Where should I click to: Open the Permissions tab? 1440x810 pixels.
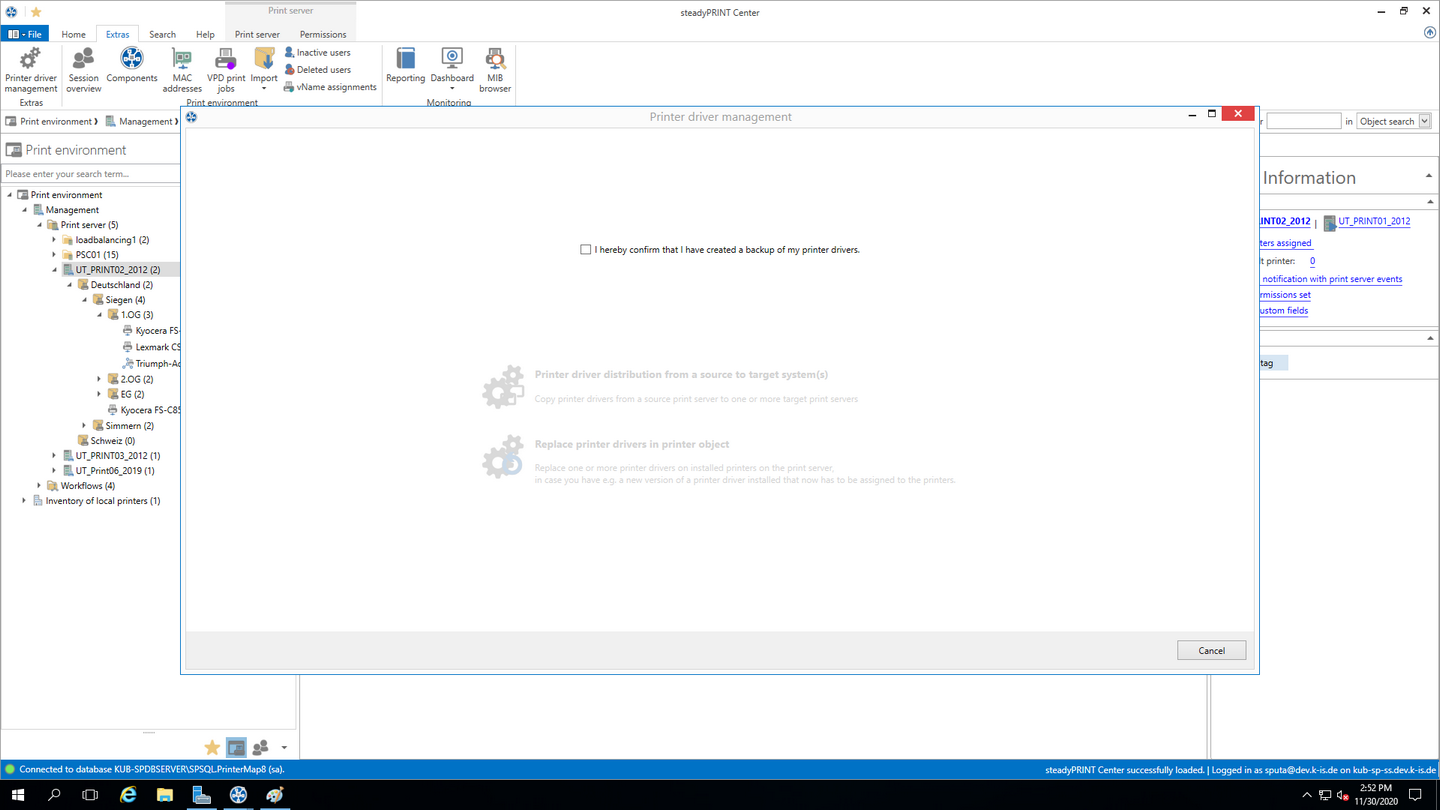[323, 34]
